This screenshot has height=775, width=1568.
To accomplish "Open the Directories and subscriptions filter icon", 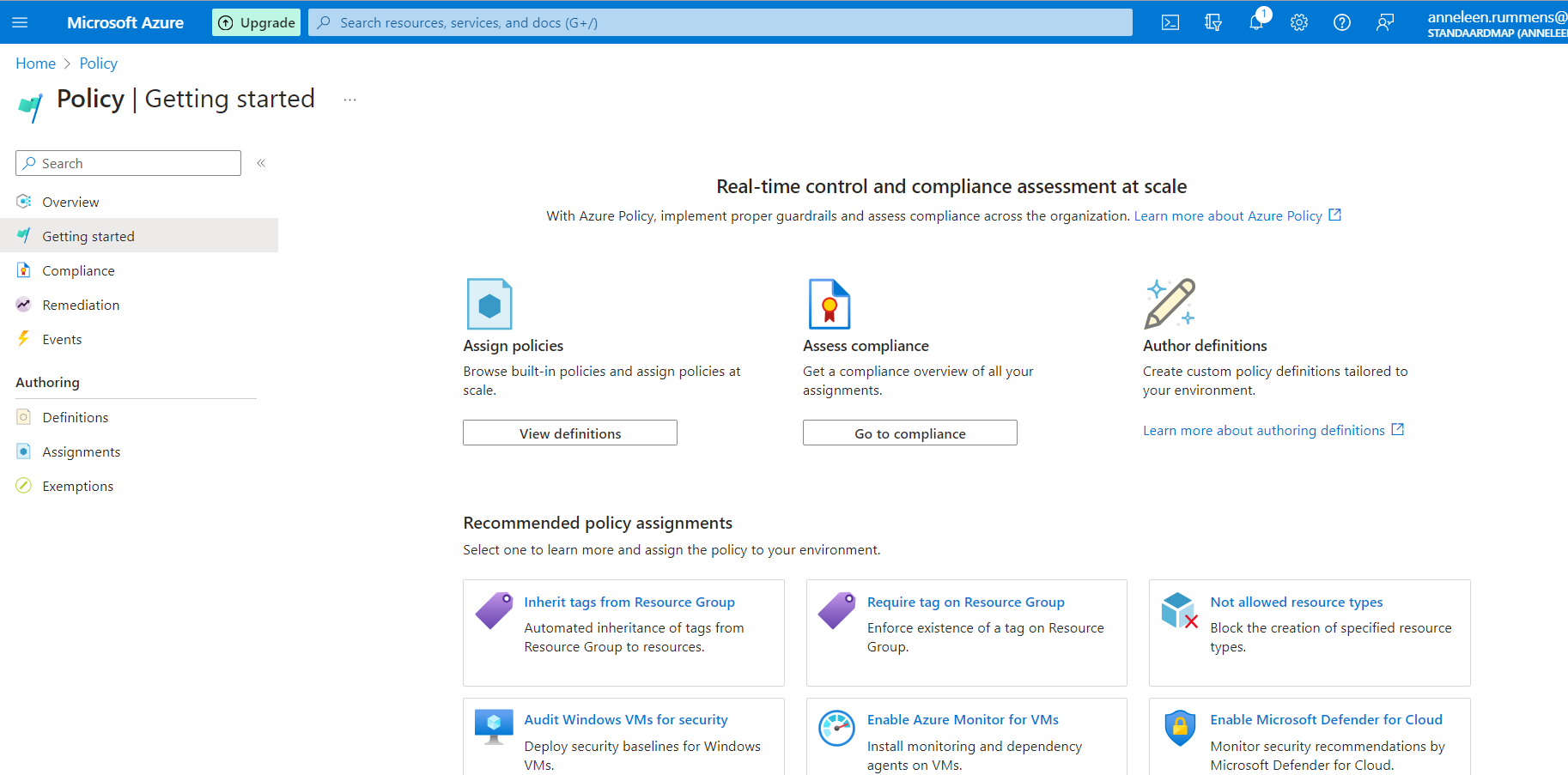I will pyautogui.click(x=1213, y=22).
